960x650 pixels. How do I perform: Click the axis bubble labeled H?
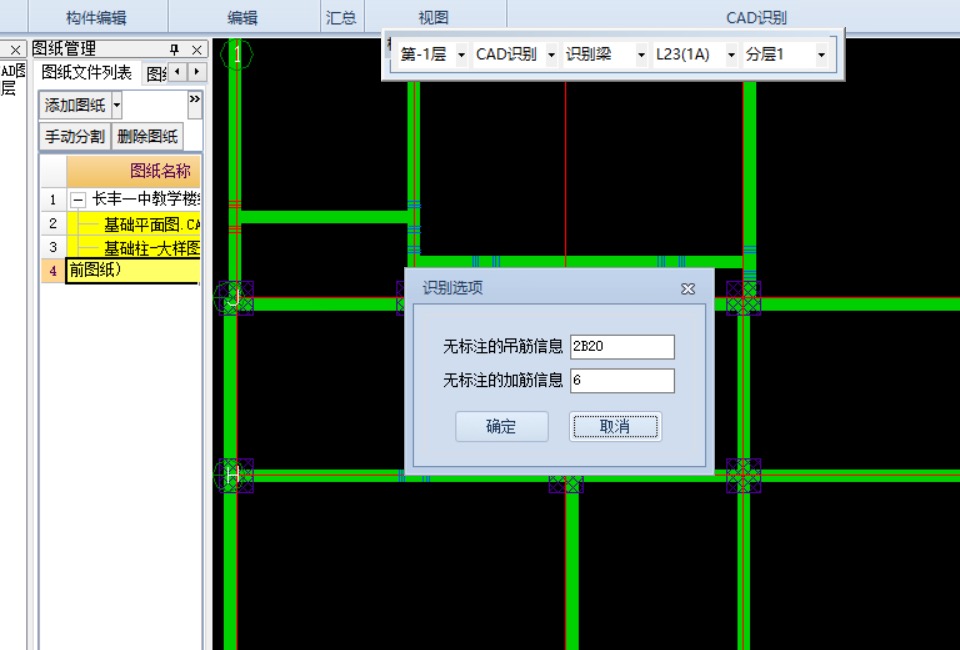click(230, 475)
